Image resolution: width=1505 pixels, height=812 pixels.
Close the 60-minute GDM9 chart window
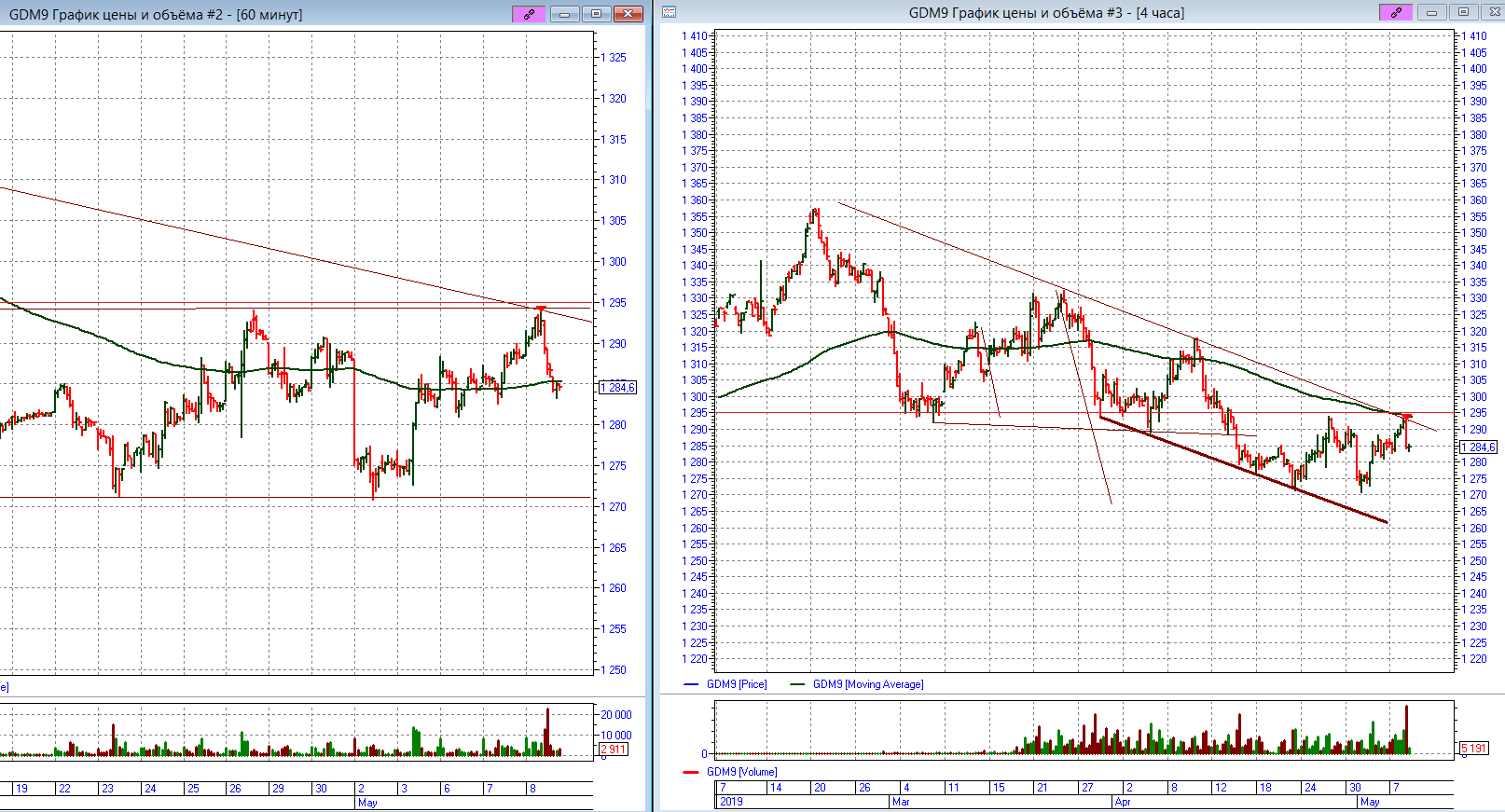pyautogui.click(x=628, y=14)
